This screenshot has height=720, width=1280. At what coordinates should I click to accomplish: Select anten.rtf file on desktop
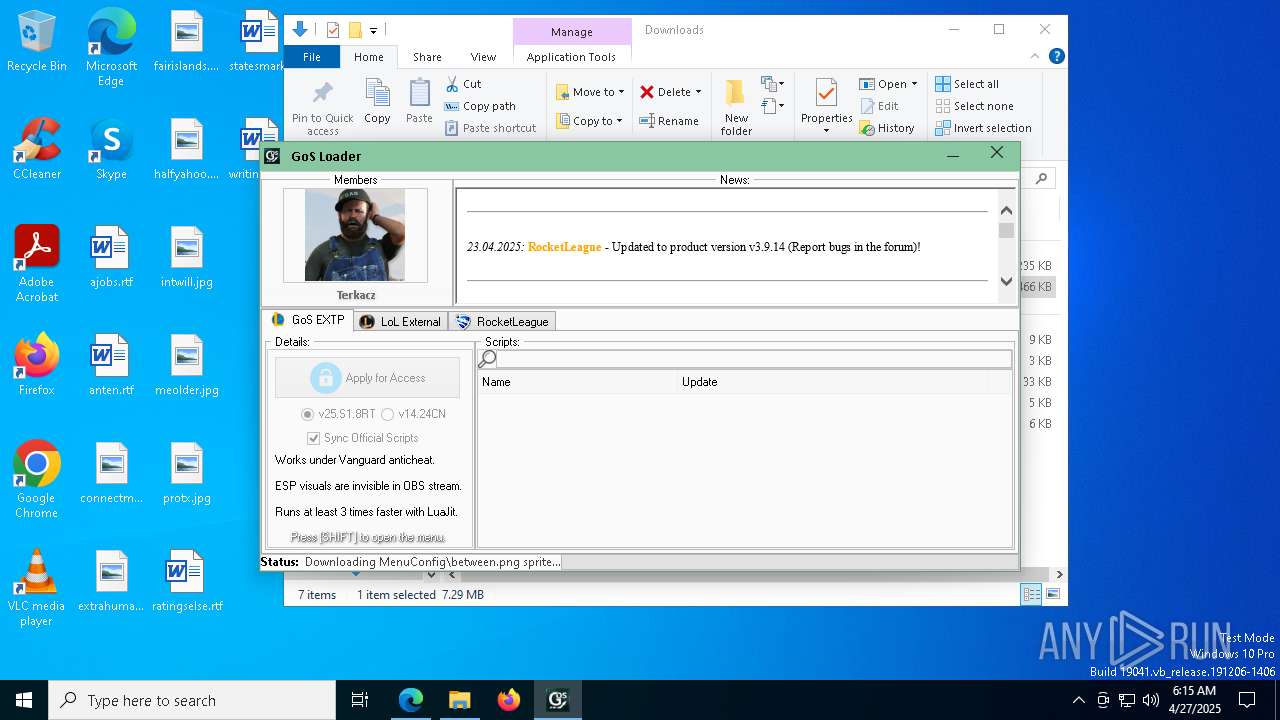point(111,365)
